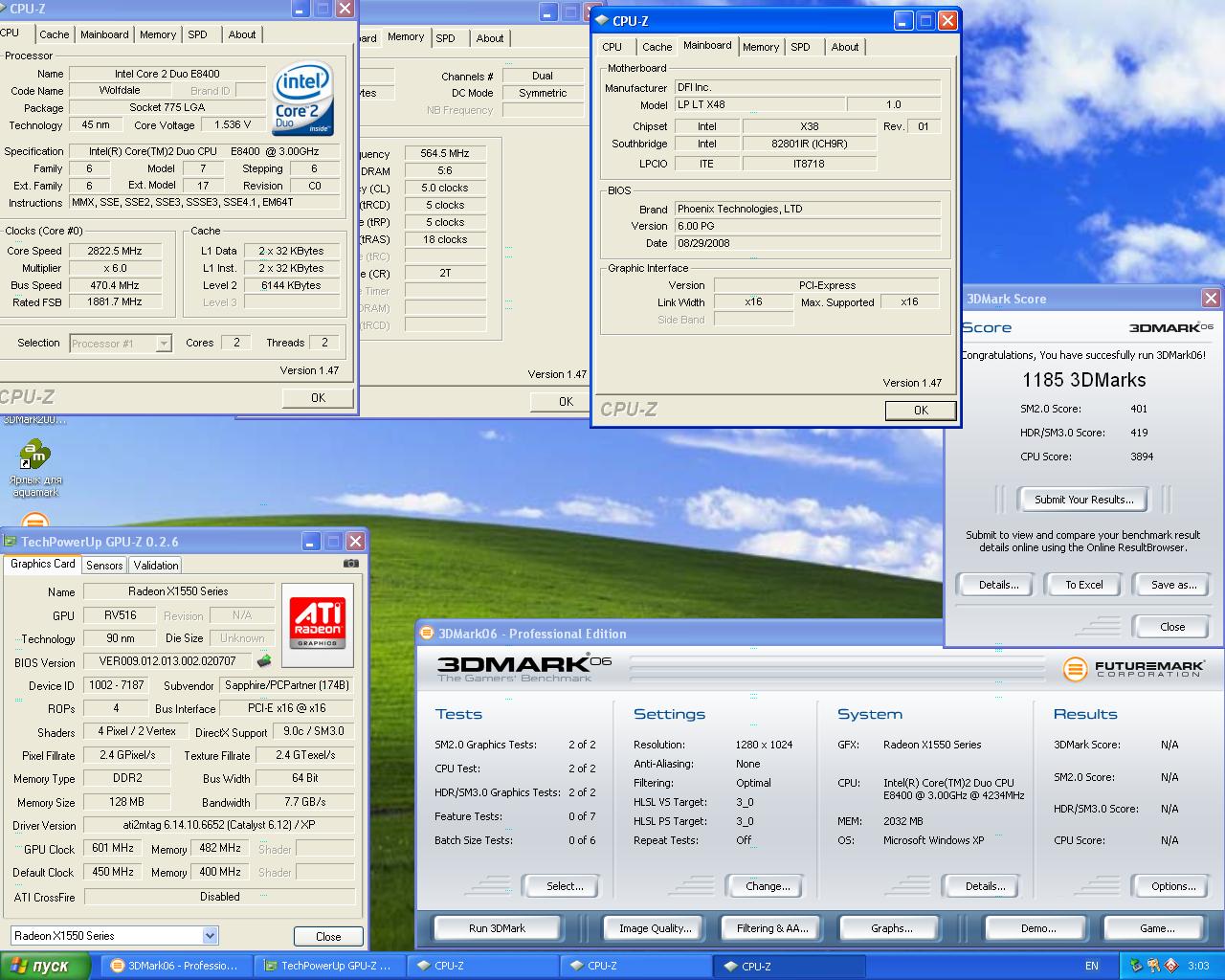Open About tab in the CPU-Z Memory window
Image resolution: width=1225 pixels, height=980 pixels.
[x=490, y=38]
